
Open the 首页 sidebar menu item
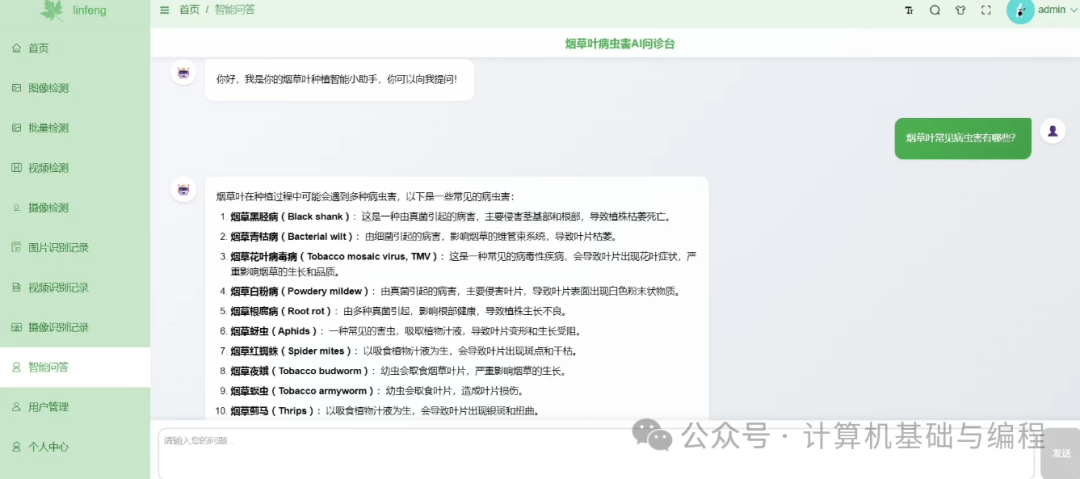coord(75,48)
